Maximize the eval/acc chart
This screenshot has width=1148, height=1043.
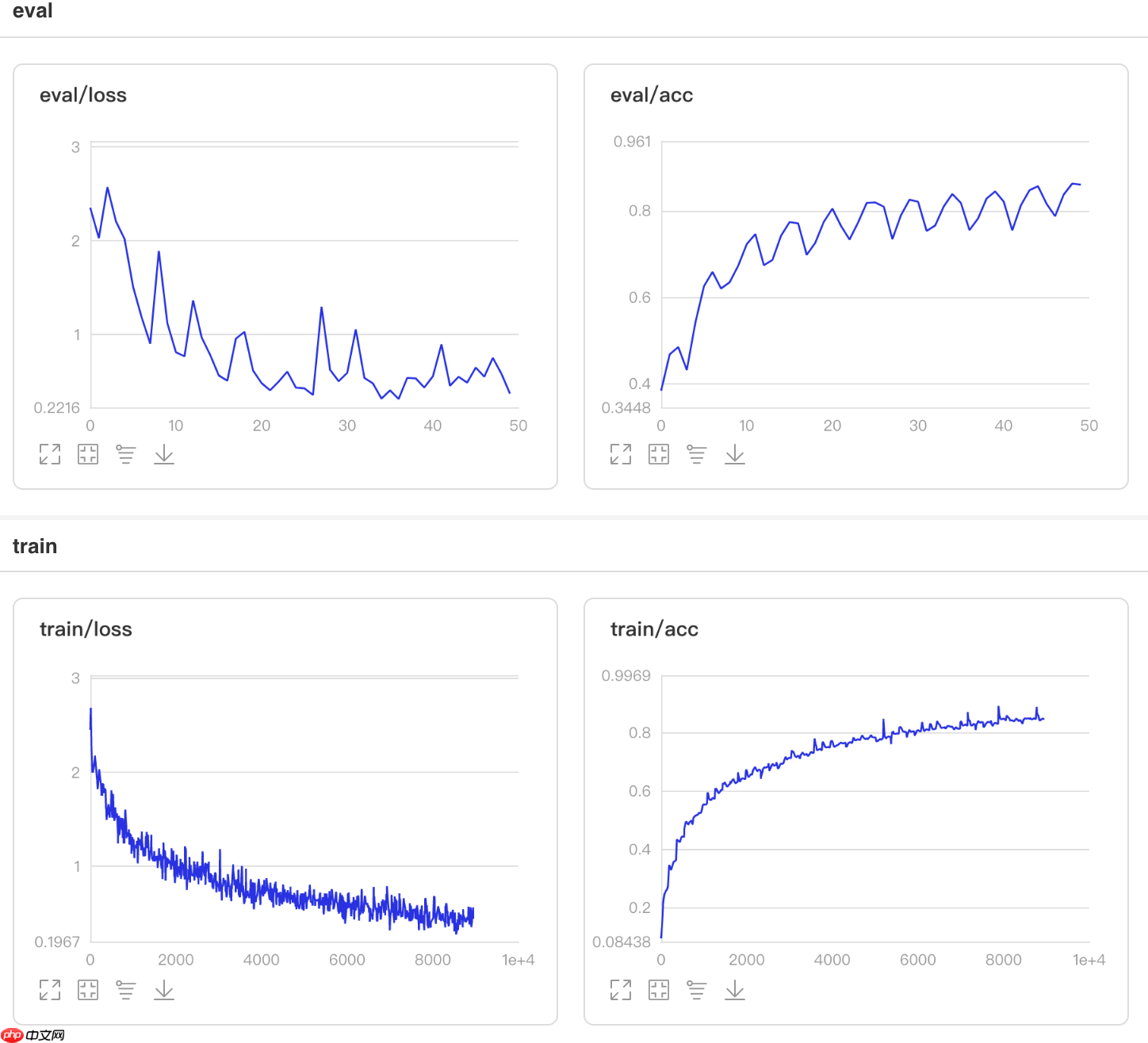621,454
